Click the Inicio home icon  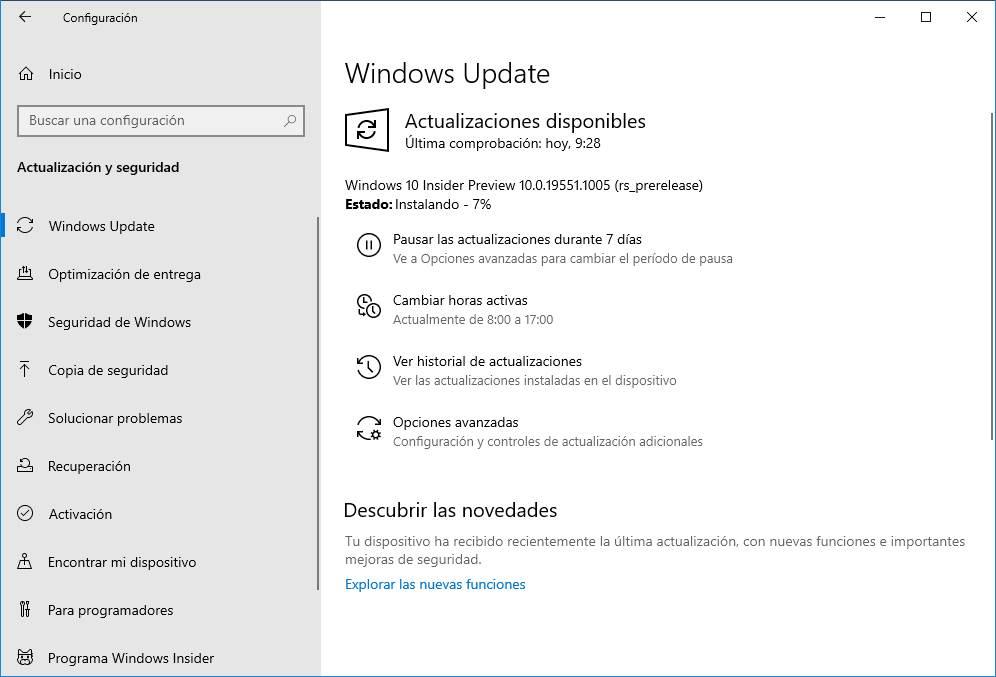point(25,74)
